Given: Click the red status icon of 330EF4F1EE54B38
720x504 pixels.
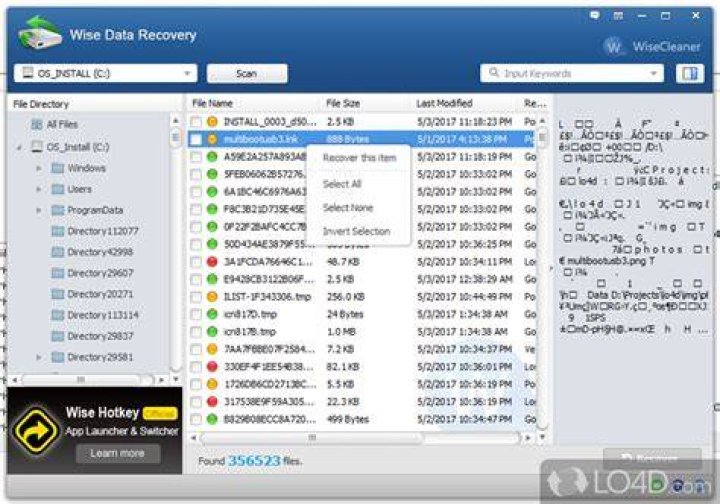Looking at the screenshot, I should [x=212, y=367].
